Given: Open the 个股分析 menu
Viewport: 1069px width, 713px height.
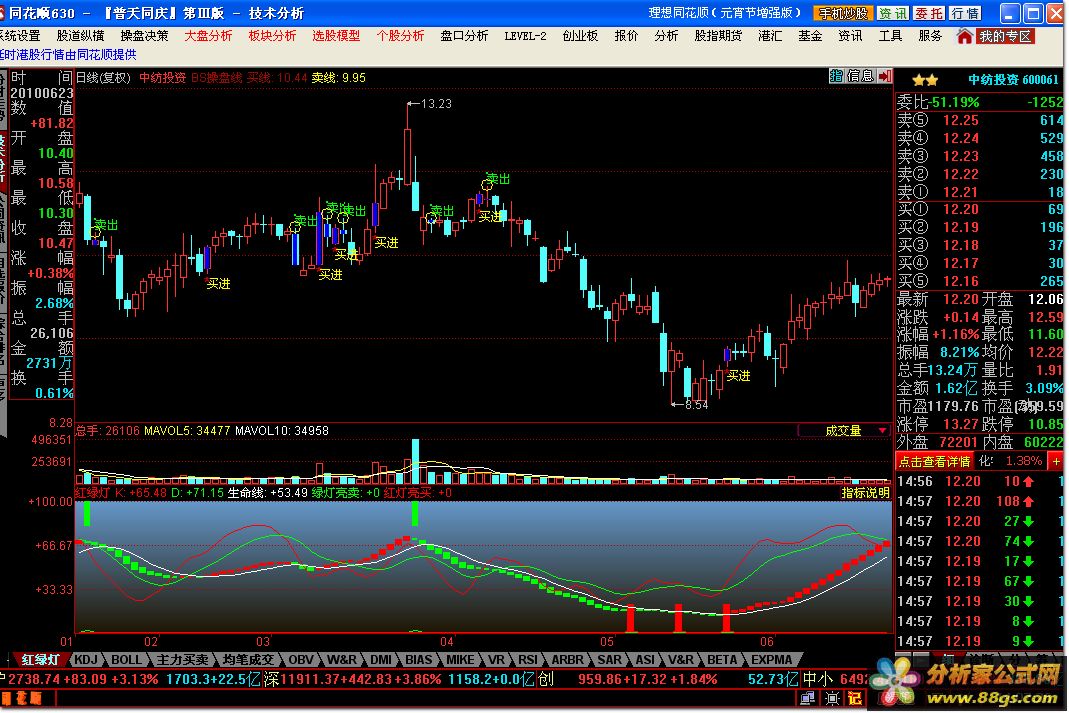Looking at the screenshot, I should (400, 36).
